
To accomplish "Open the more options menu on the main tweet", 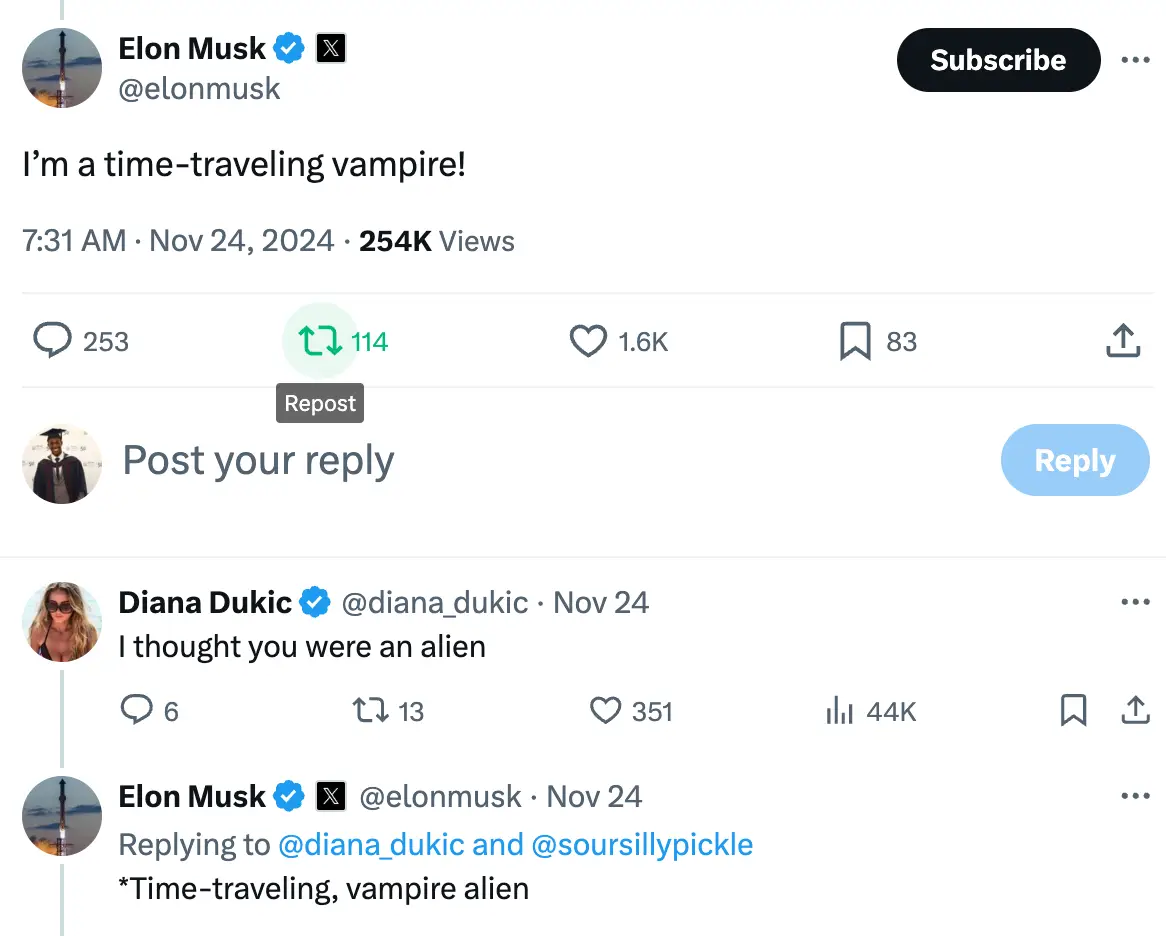I will (1136, 60).
